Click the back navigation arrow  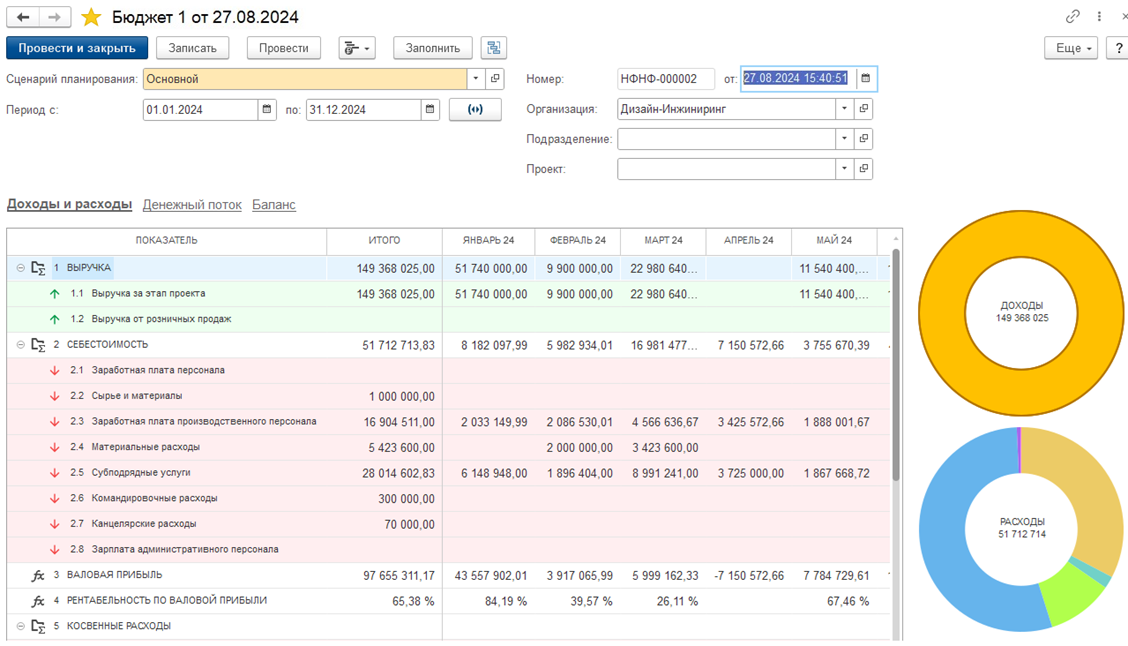[x=22, y=17]
